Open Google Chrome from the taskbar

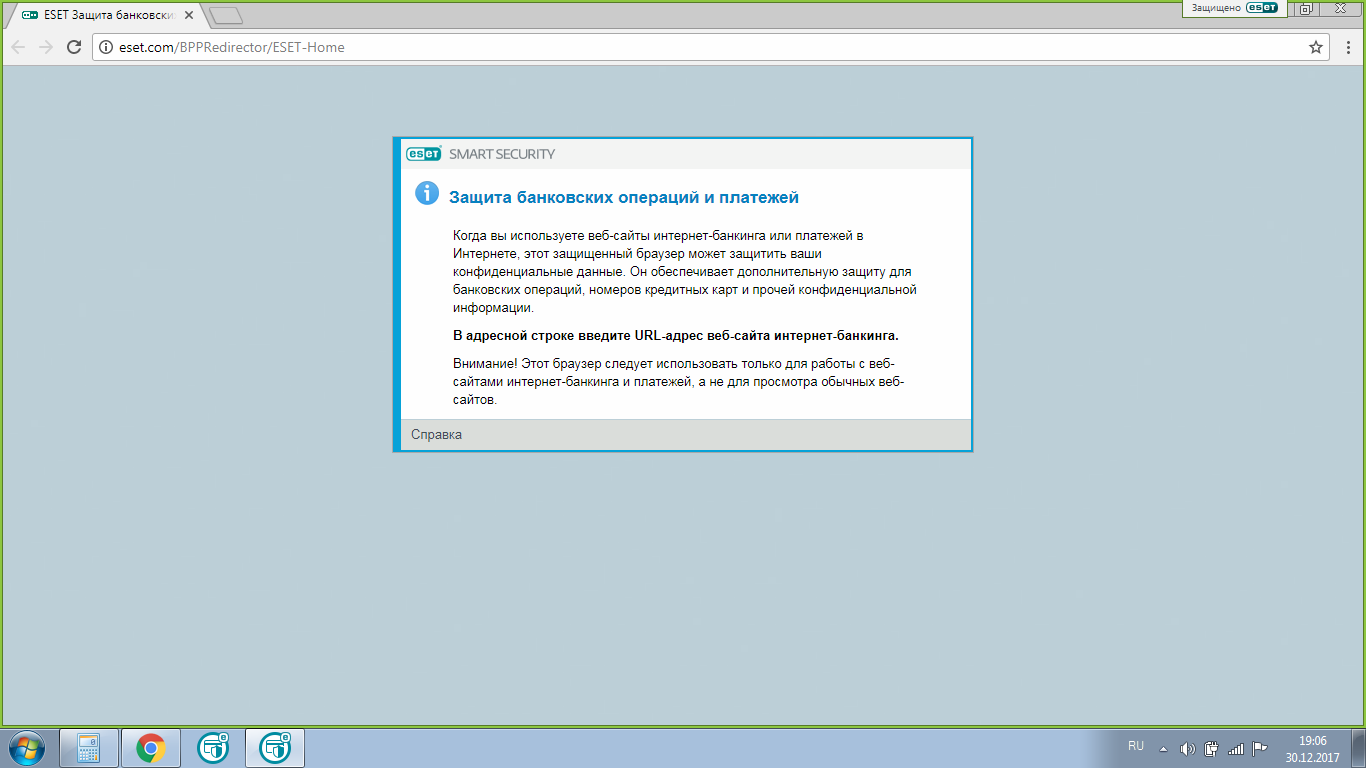click(x=151, y=747)
